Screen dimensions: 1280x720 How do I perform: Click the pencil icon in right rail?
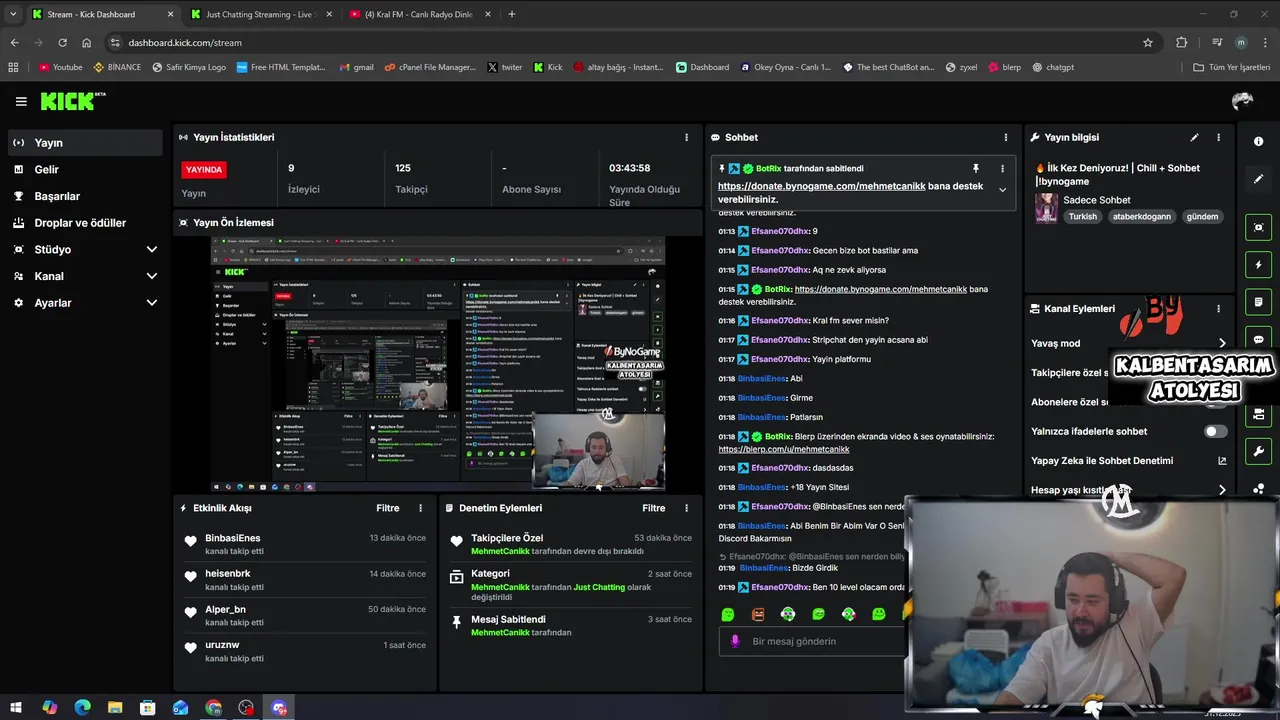(x=1258, y=178)
